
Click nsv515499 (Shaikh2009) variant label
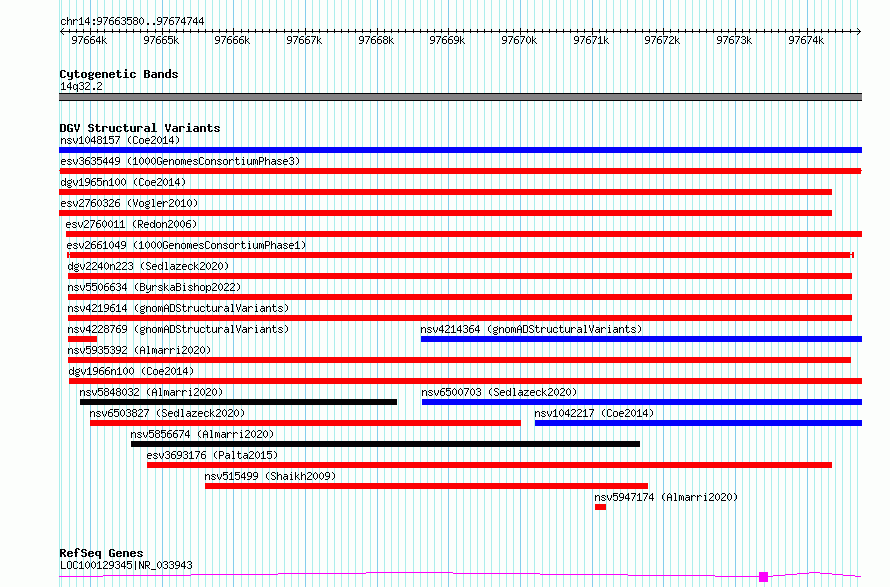point(270,476)
